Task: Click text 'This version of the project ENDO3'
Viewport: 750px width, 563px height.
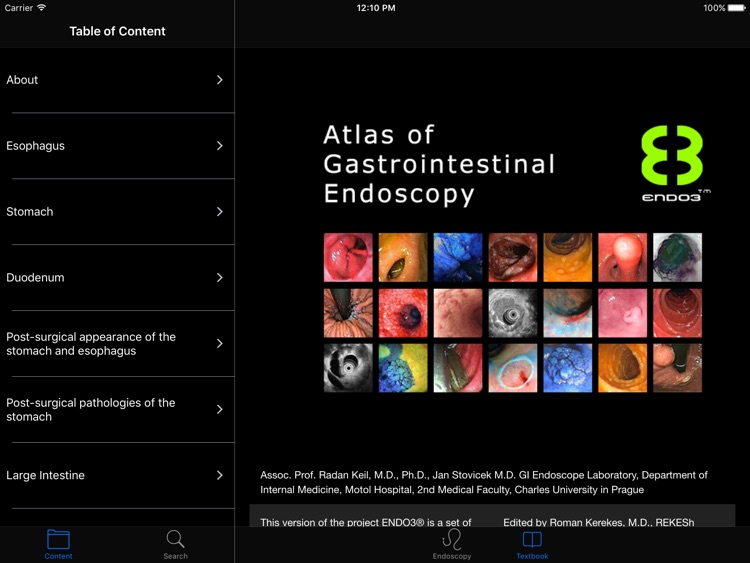Action: click(366, 522)
